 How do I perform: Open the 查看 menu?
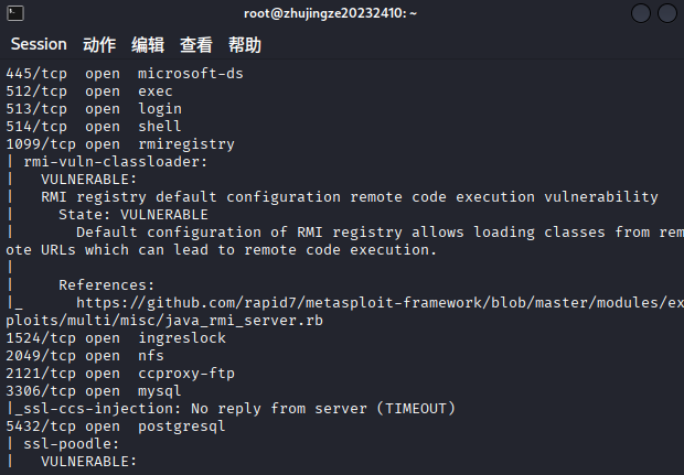[x=196, y=45]
